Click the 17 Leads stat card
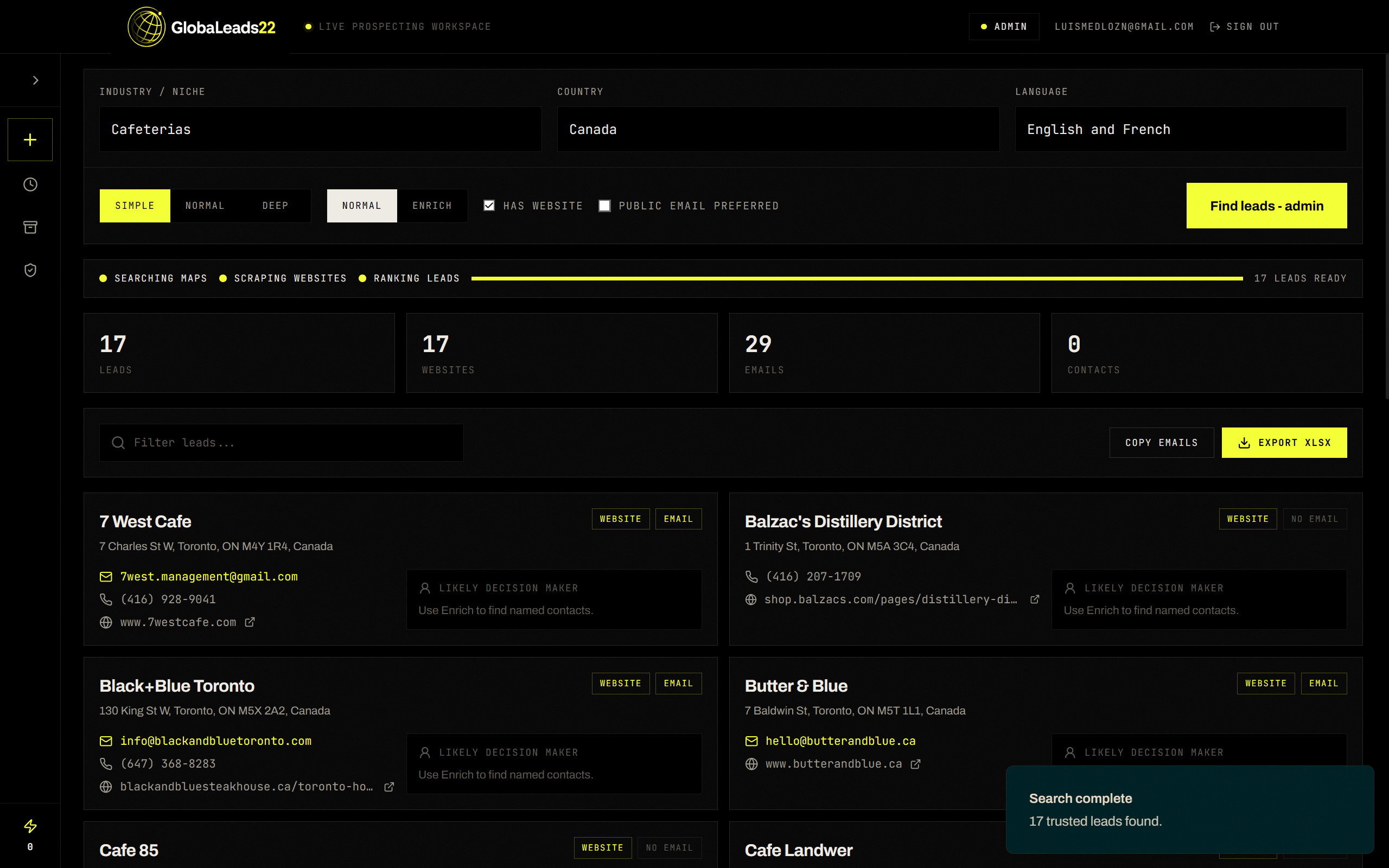The width and height of the screenshot is (1389, 868). click(239, 353)
